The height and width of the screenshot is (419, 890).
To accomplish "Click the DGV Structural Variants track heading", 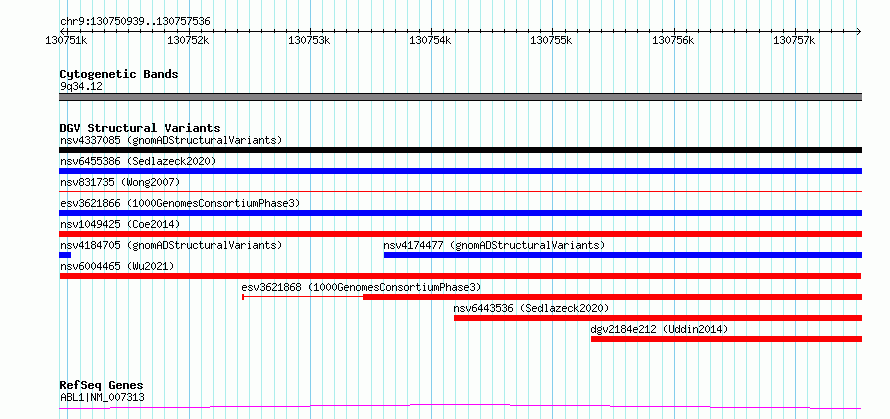I will [x=140, y=128].
